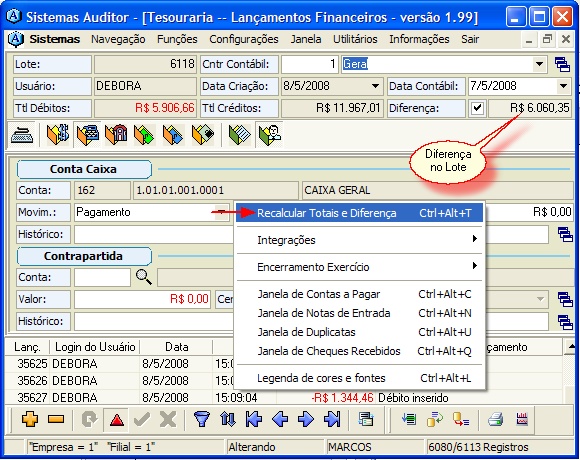Image resolution: width=580 pixels, height=460 pixels.
Task: Open the Data Contábil date dropdown
Action: [x=563, y=86]
